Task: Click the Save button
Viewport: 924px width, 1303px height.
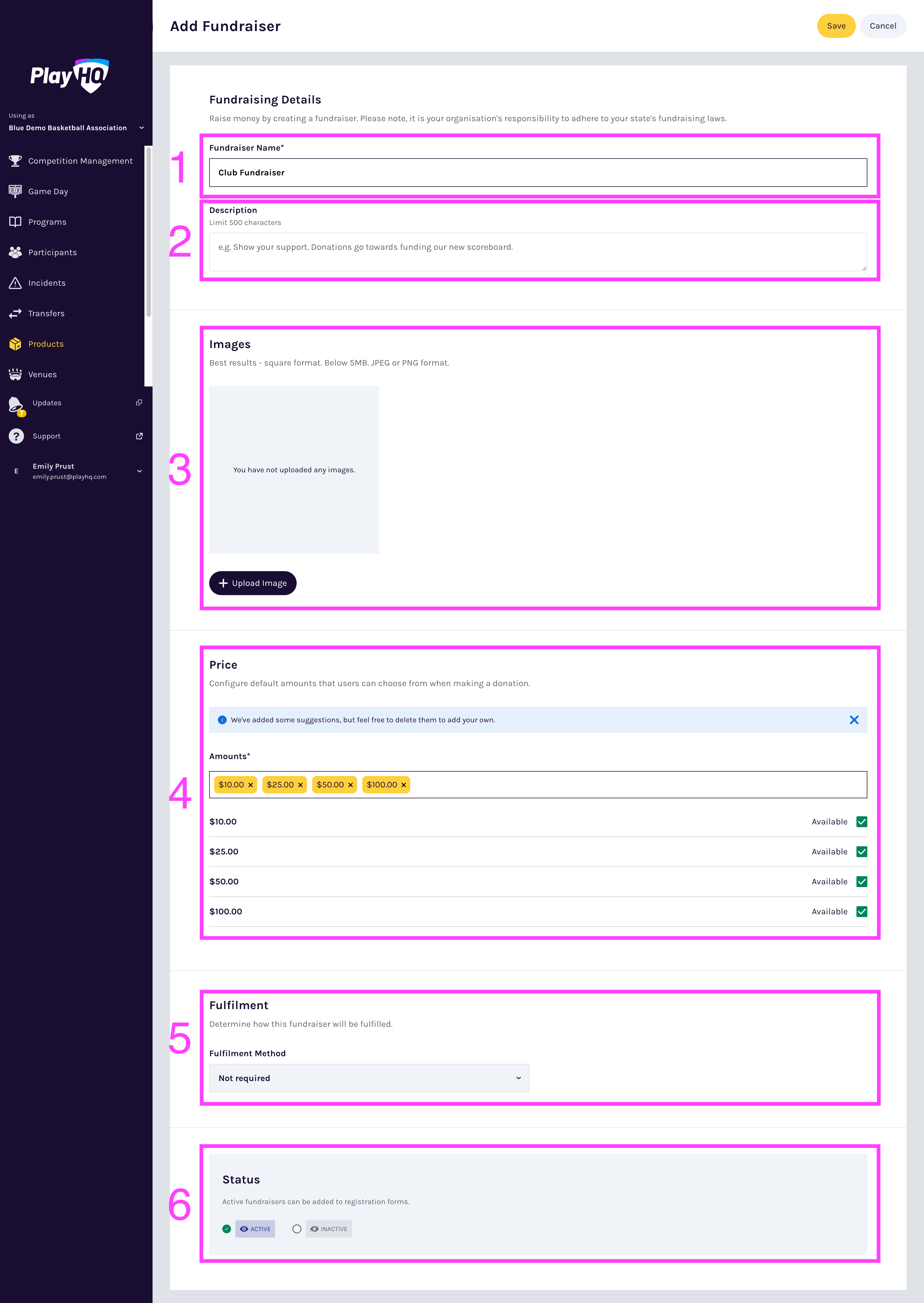Action: click(x=836, y=26)
